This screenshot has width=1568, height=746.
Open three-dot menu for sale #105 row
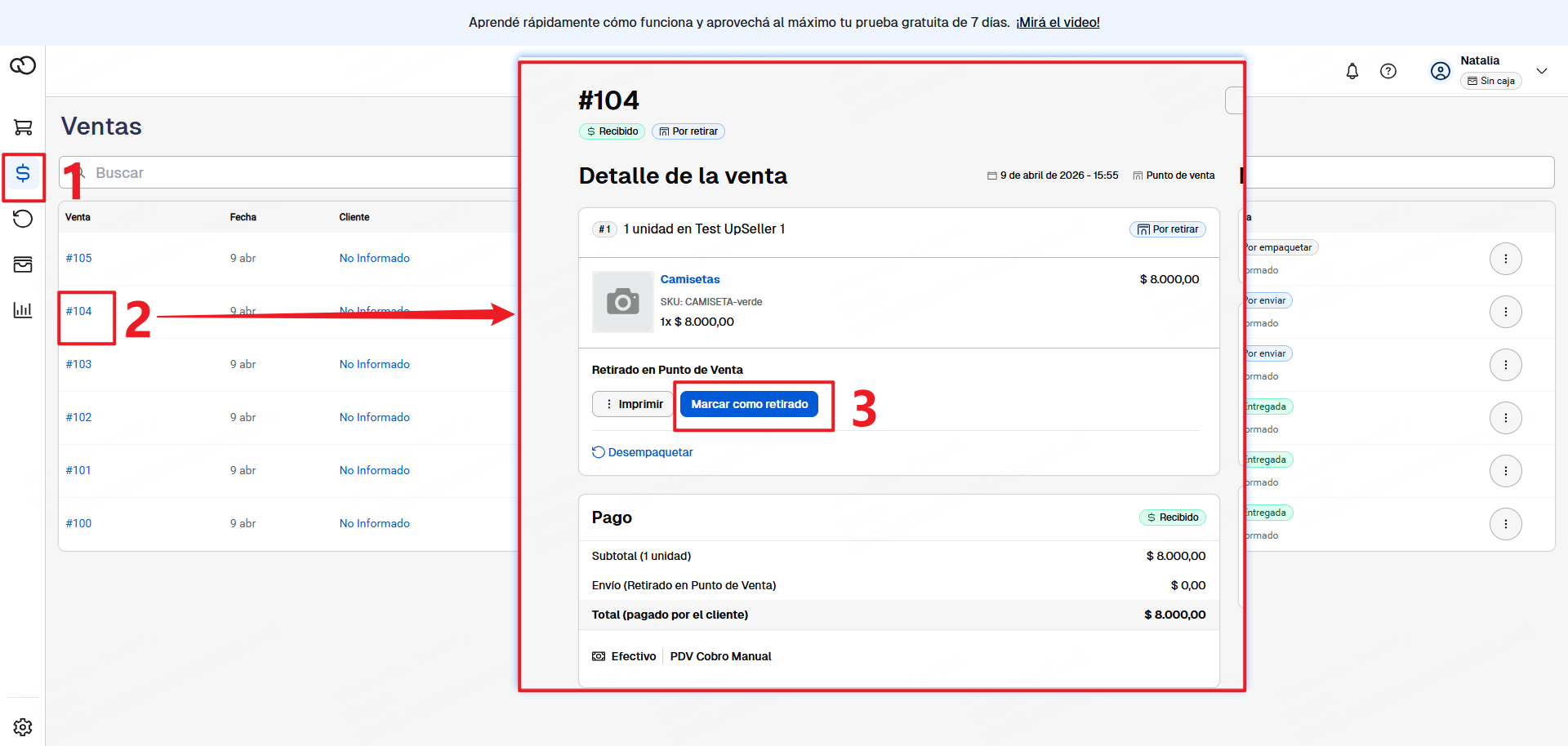point(1505,259)
